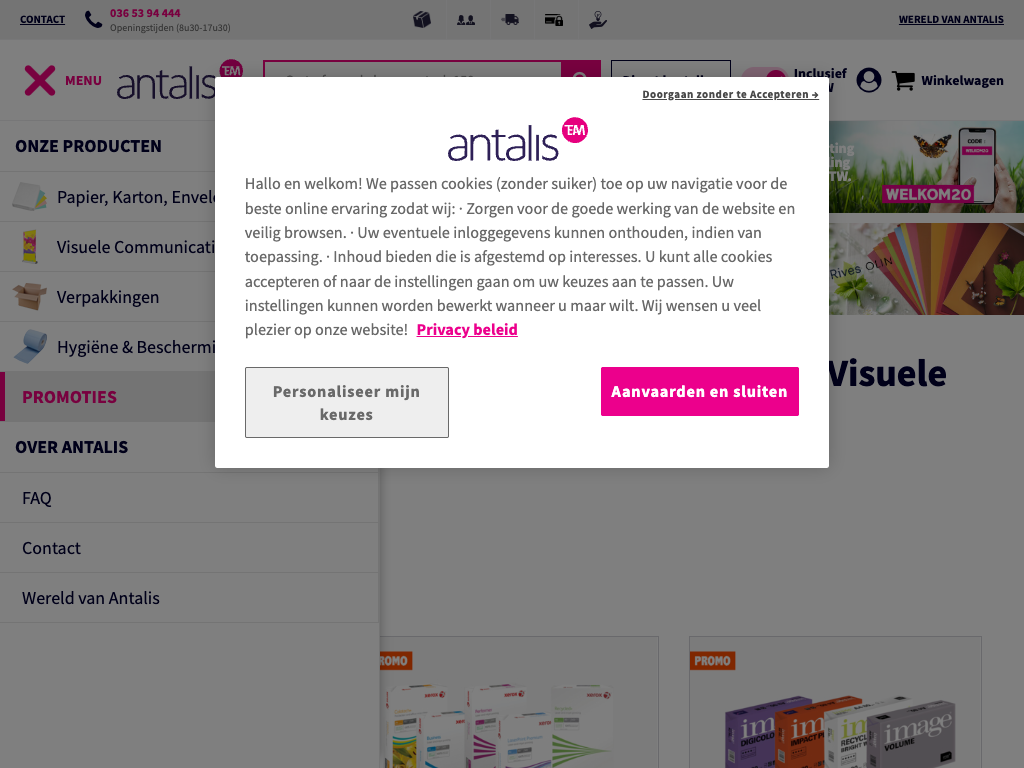Click the delivery truck icon

[x=510, y=20]
